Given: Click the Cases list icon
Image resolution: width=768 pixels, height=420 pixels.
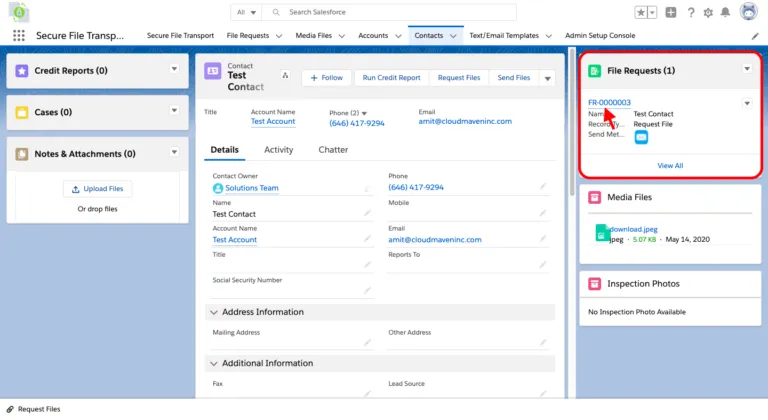Looking at the screenshot, I should [x=22, y=112].
